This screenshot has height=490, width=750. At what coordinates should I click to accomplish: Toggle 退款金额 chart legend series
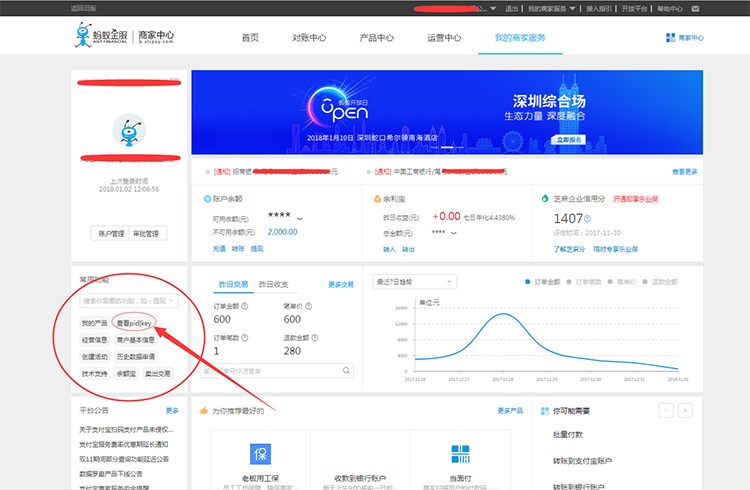[x=660, y=282]
